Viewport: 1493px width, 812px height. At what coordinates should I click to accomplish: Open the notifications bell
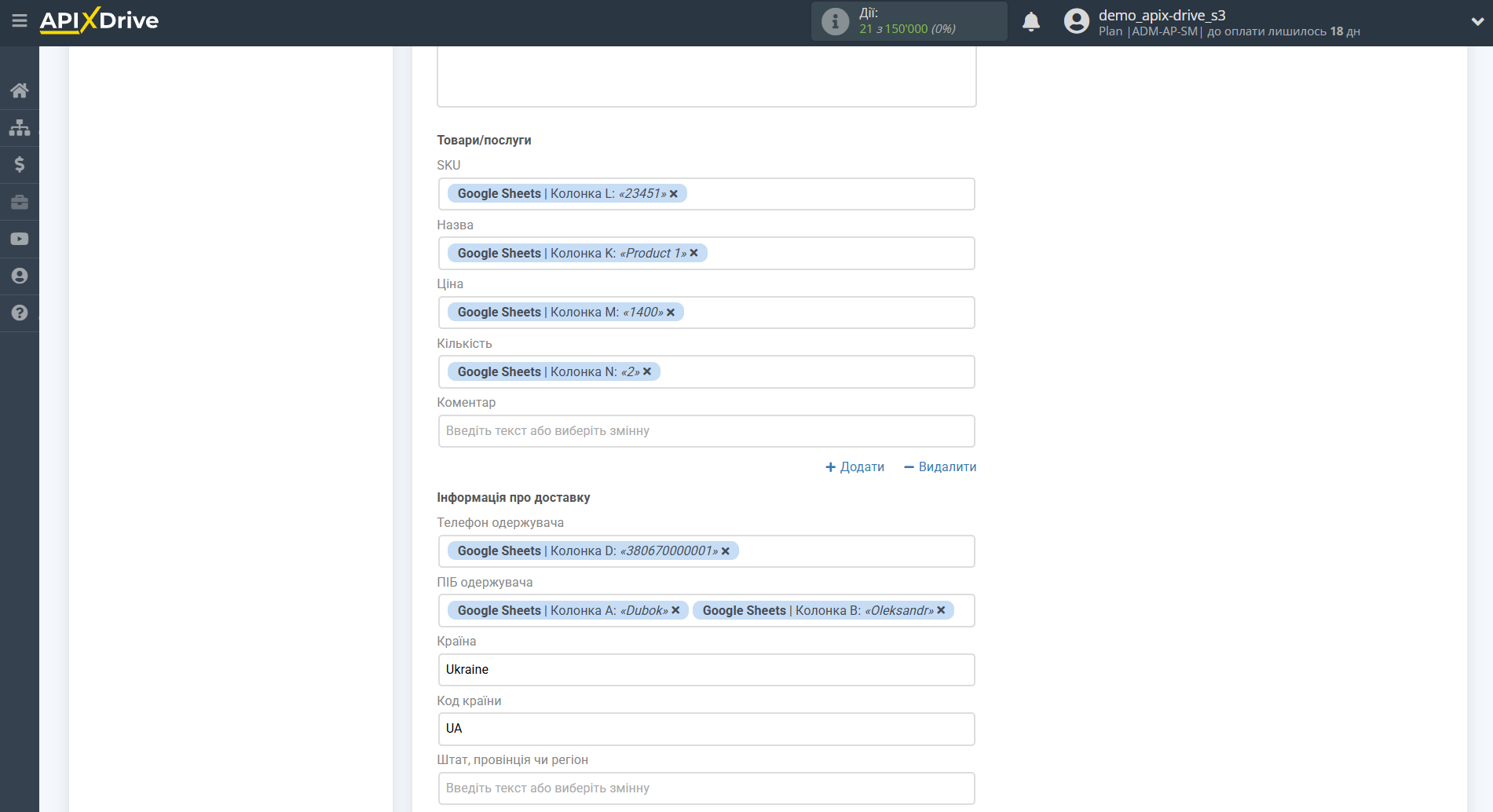pos(1031,21)
